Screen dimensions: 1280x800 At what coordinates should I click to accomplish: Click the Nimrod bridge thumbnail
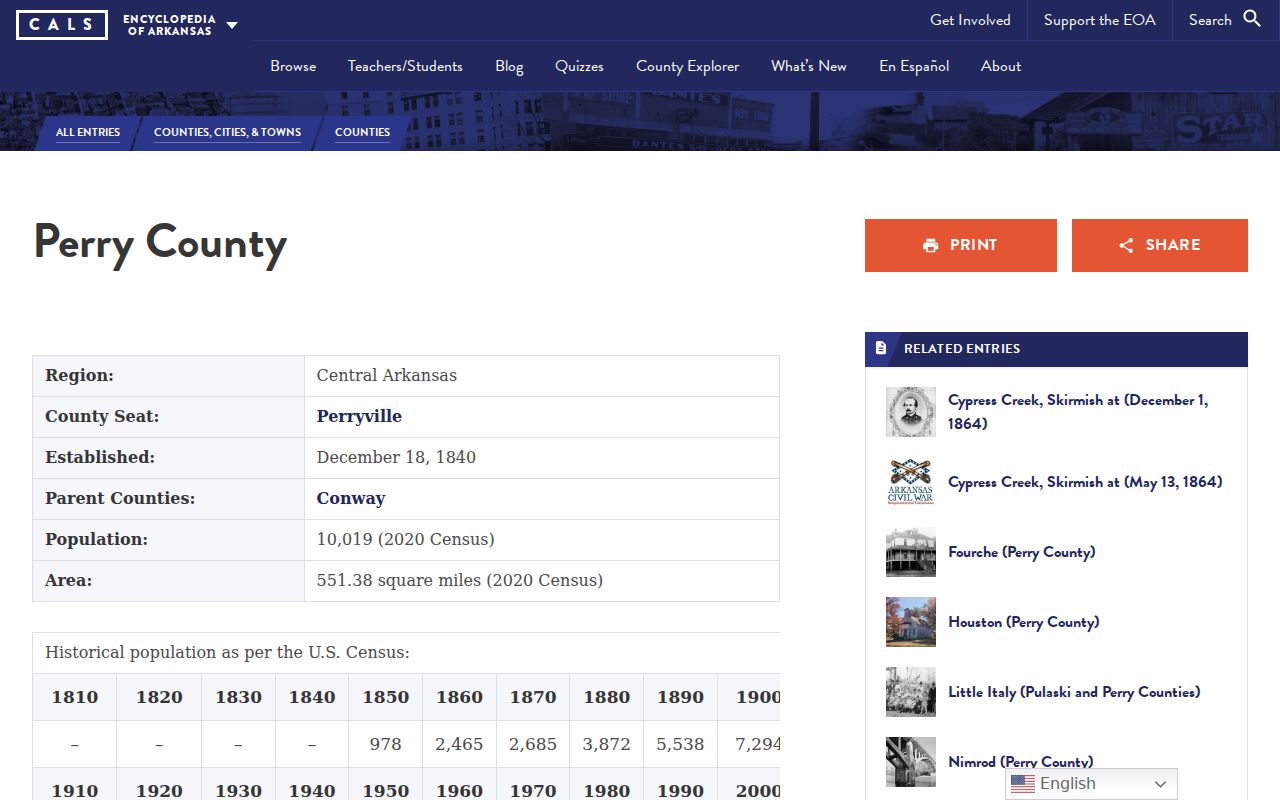point(911,762)
